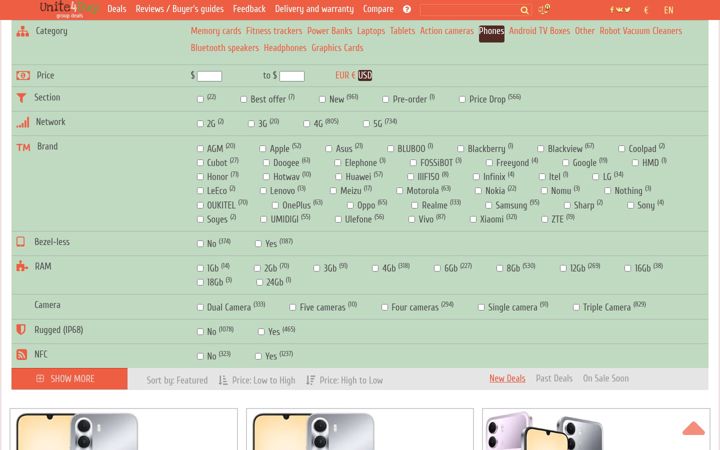Viewport: 720px width, 450px height.
Task: Check the OnePlus brand checkbox
Action: [275, 205]
